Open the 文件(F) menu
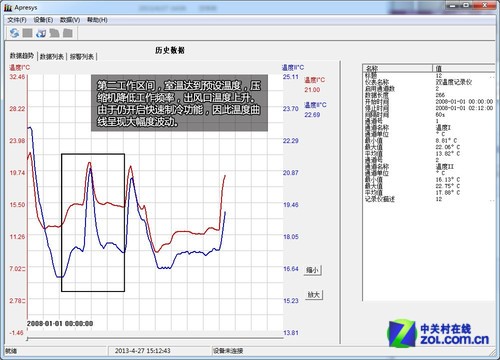This screenshot has height=360, width=500. (17, 20)
